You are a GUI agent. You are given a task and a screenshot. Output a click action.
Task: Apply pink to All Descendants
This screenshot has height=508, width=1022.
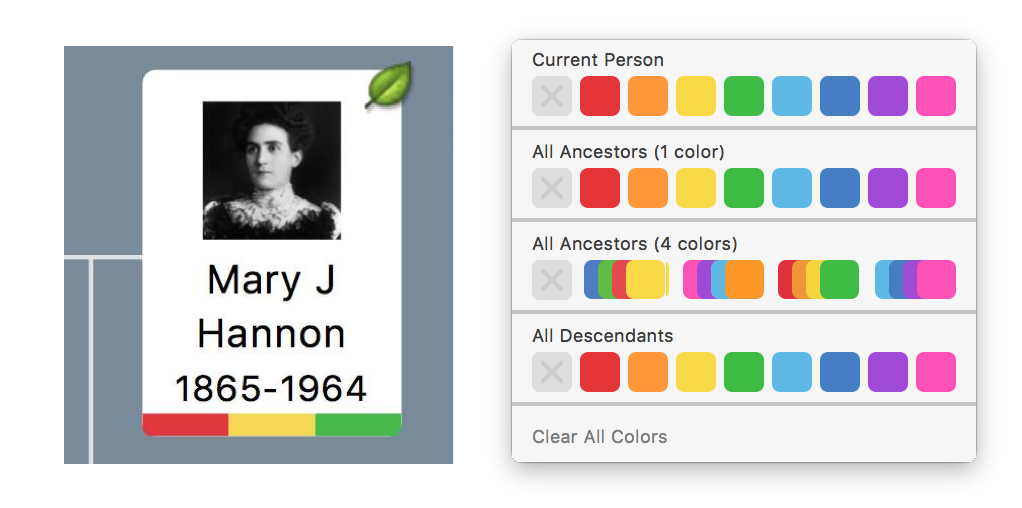936,372
